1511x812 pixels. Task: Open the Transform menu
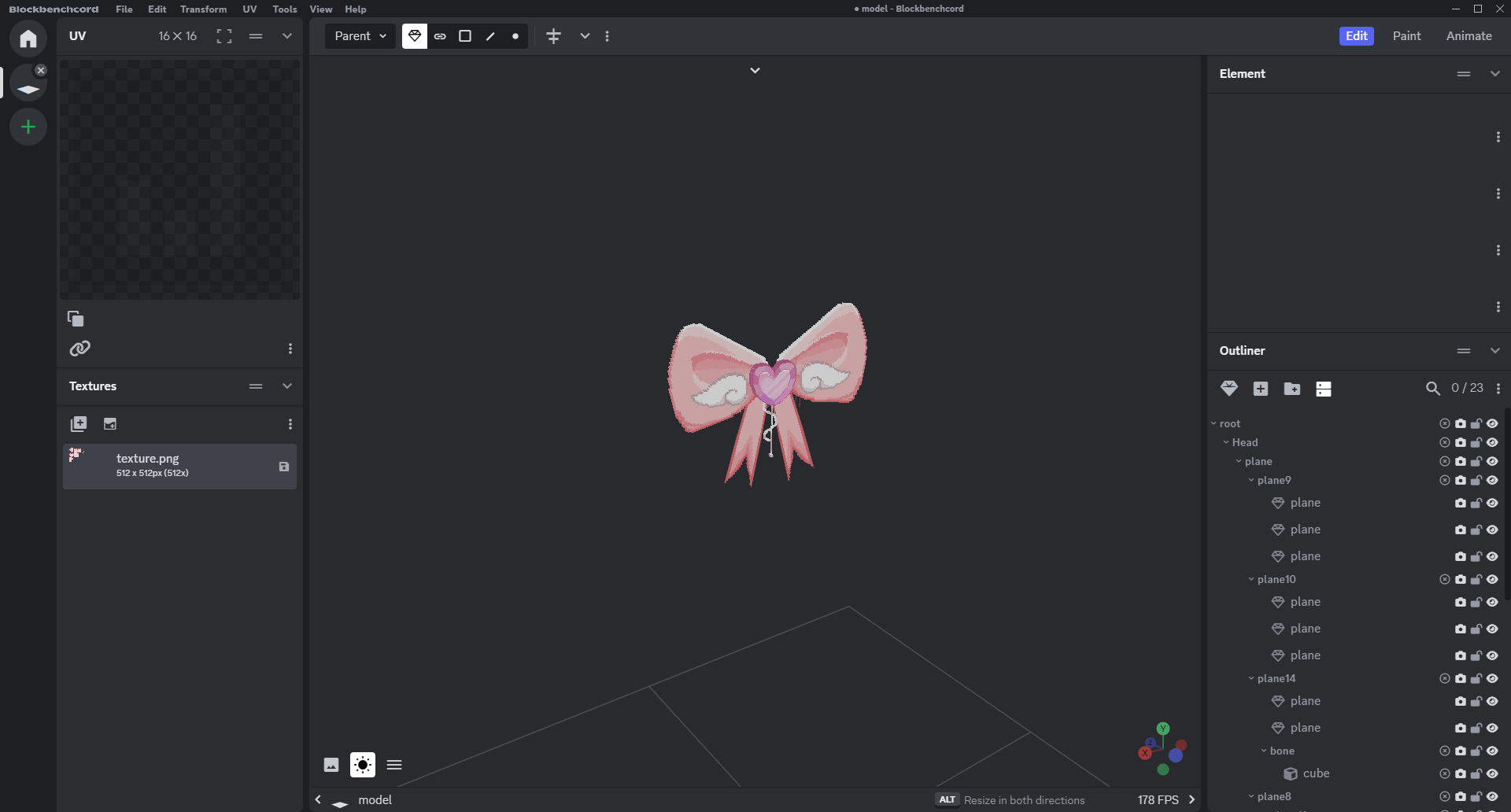click(x=203, y=9)
